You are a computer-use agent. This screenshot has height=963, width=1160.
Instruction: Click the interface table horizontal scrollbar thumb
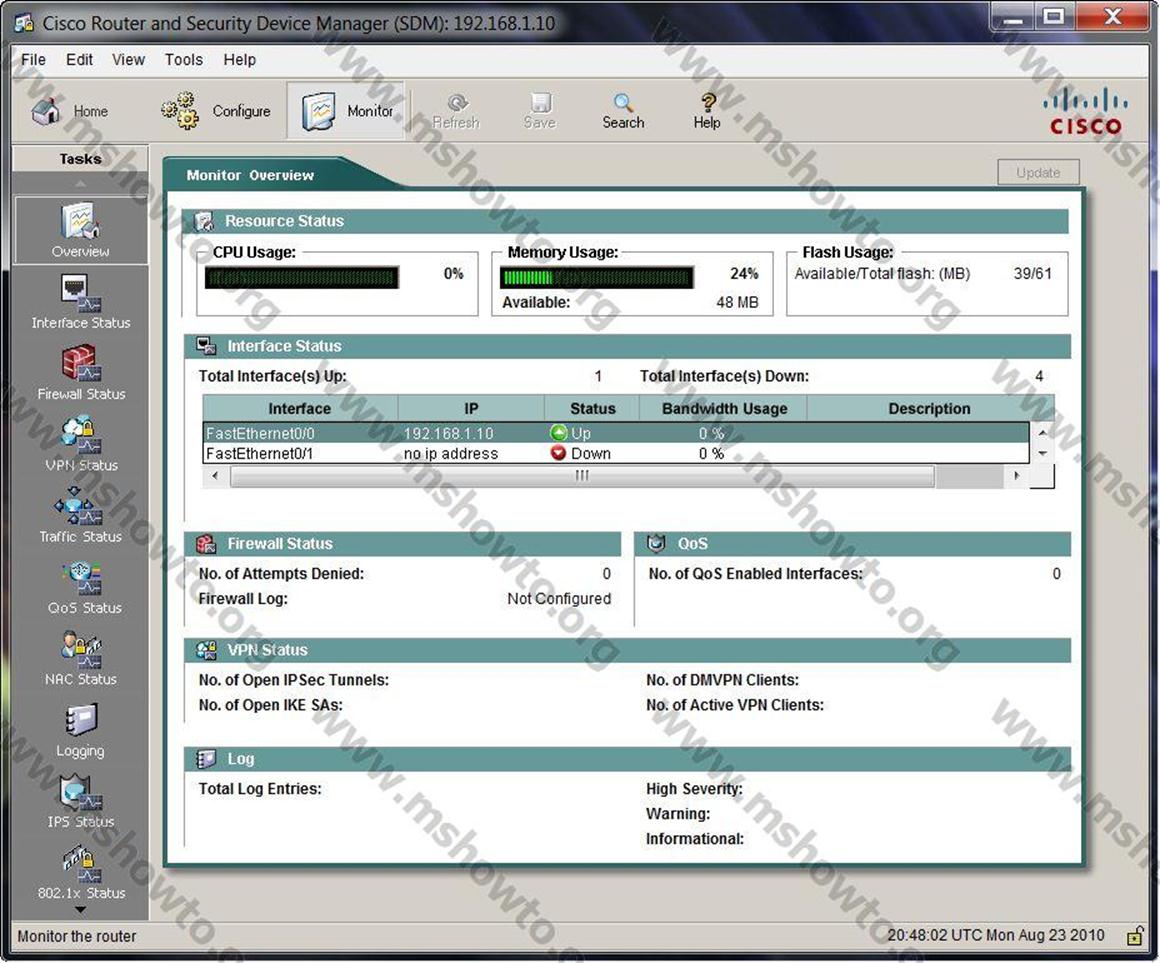coord(582,476)
